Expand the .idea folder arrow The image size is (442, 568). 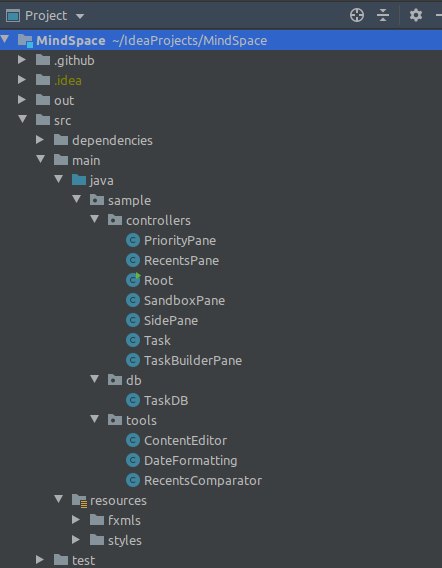tap(22, 79)
